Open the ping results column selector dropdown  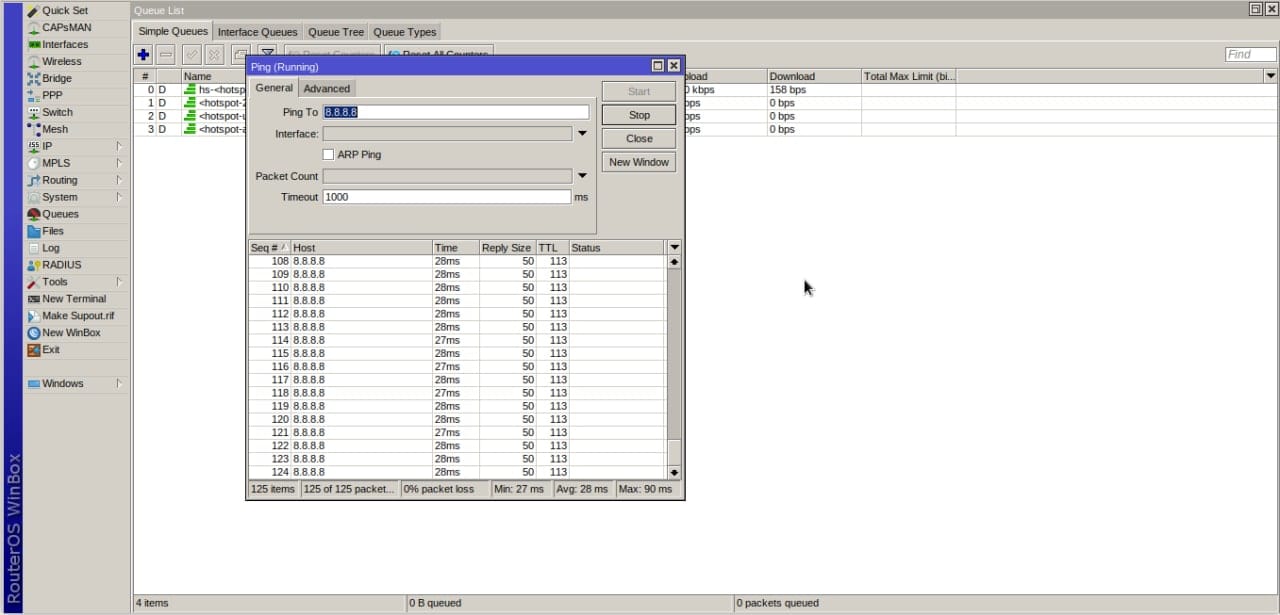tap(674, 248)
